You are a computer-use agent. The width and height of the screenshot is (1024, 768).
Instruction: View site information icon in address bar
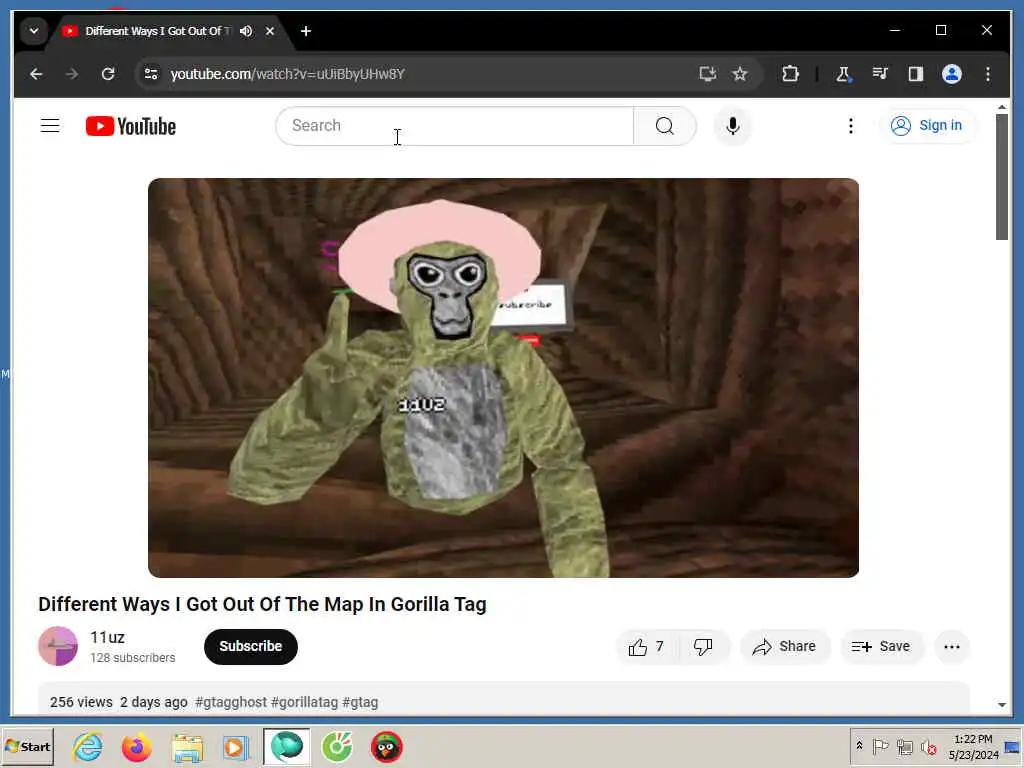pyautogui.click(x=151, y=74)
